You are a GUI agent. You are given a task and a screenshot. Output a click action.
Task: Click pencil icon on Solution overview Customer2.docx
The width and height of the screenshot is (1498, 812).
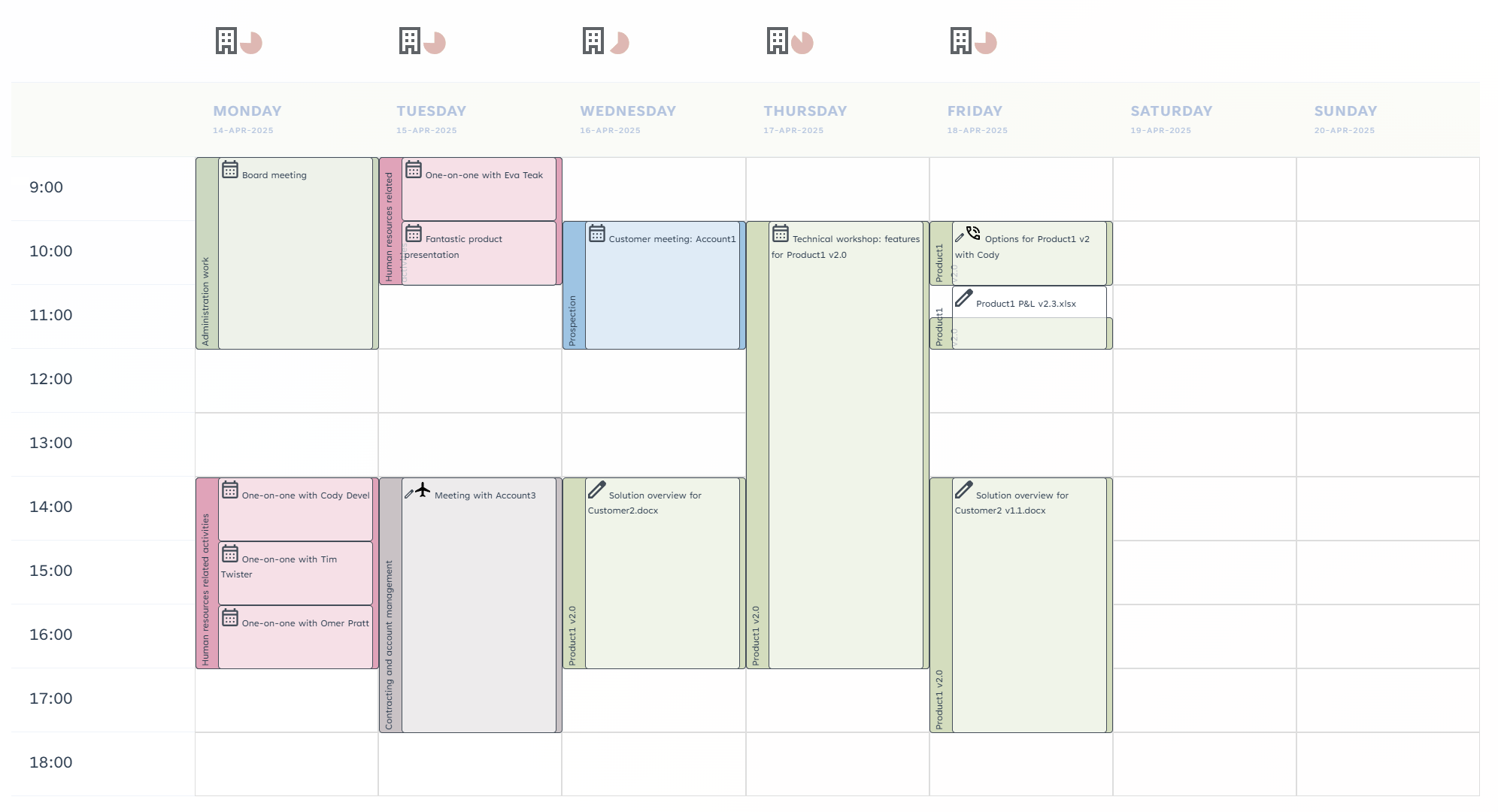[597, 490]
